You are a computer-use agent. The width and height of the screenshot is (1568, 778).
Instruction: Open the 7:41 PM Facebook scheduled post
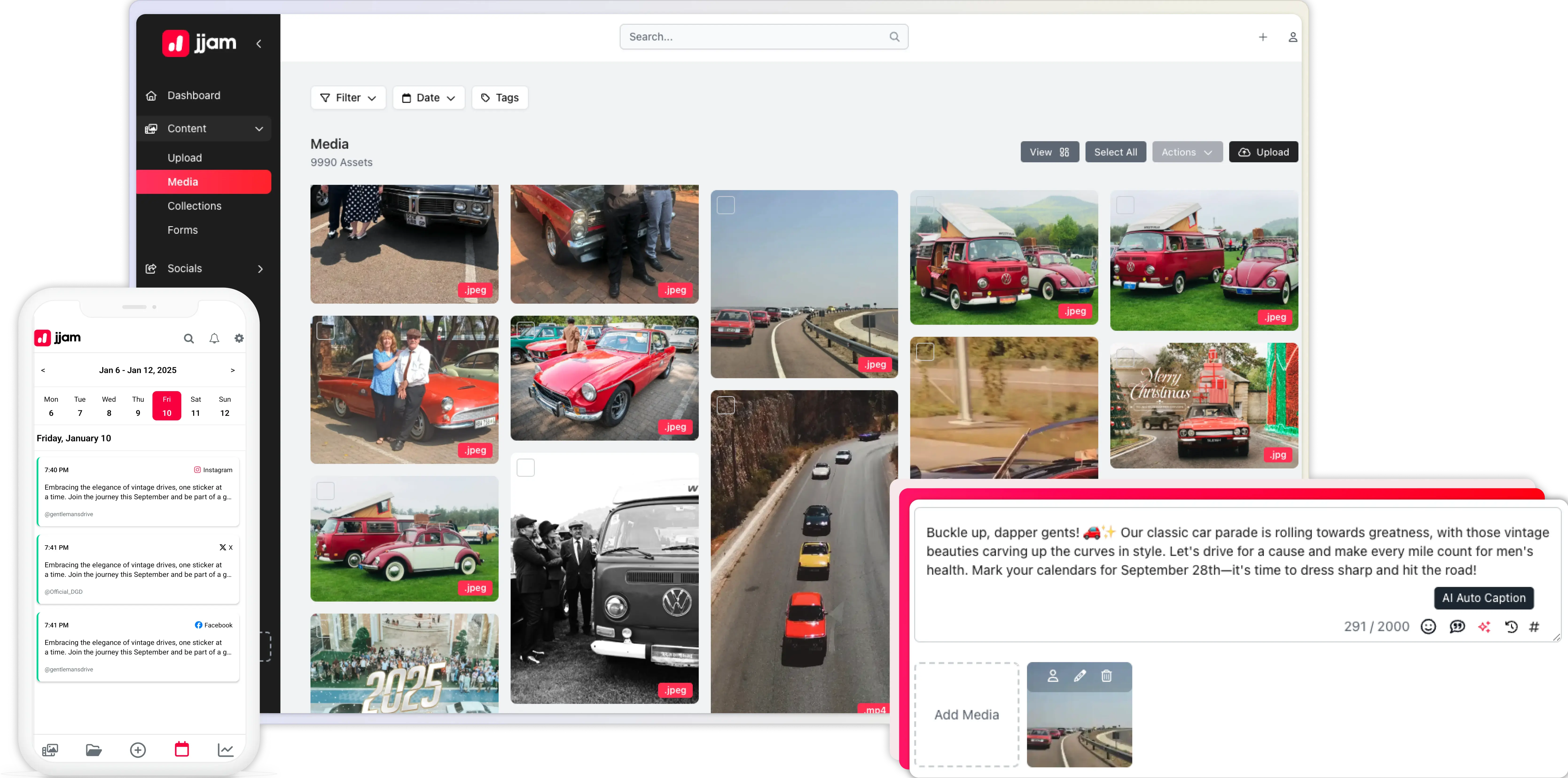[x=138, y=647]
